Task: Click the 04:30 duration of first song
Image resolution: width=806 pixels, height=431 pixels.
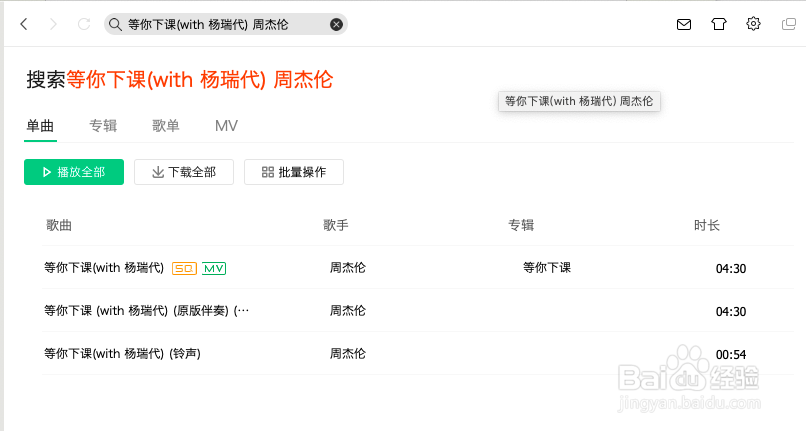Action: [731, 268]
